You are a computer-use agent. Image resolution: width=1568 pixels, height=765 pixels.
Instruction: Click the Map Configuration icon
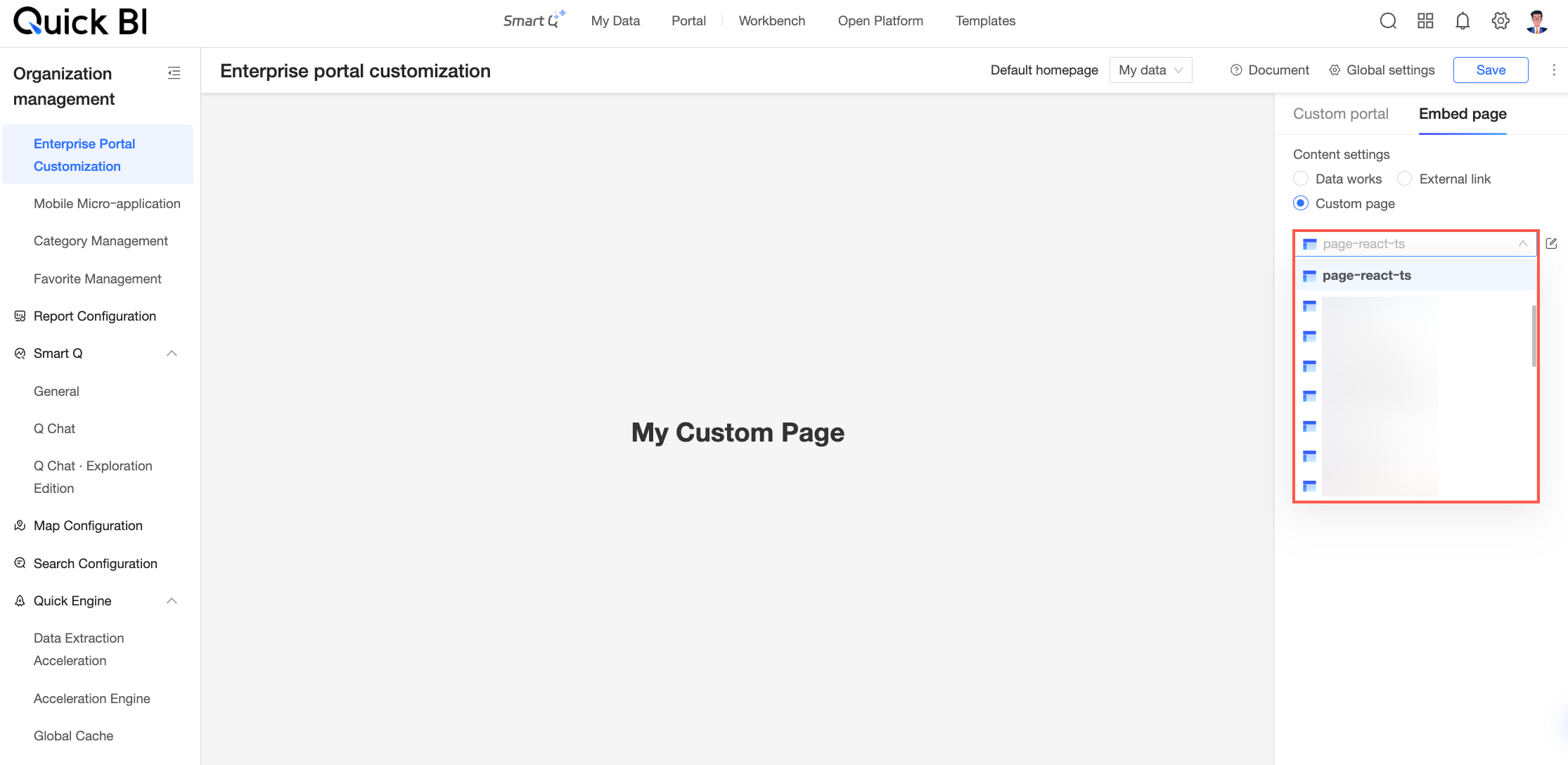click(20, 526)
